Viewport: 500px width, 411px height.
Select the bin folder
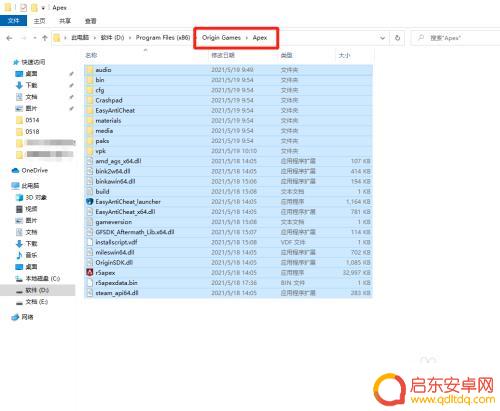228,80
